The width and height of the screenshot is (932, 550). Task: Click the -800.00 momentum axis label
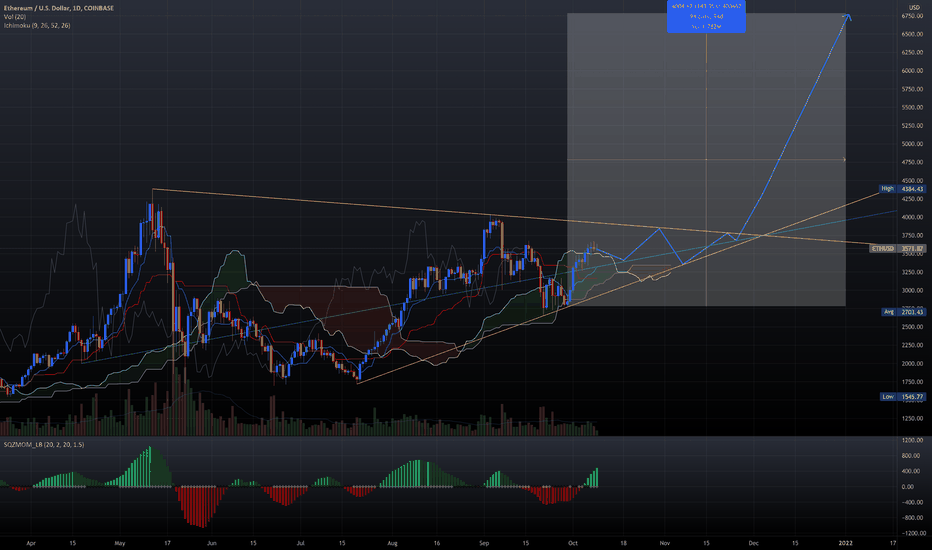click(913, 518)
